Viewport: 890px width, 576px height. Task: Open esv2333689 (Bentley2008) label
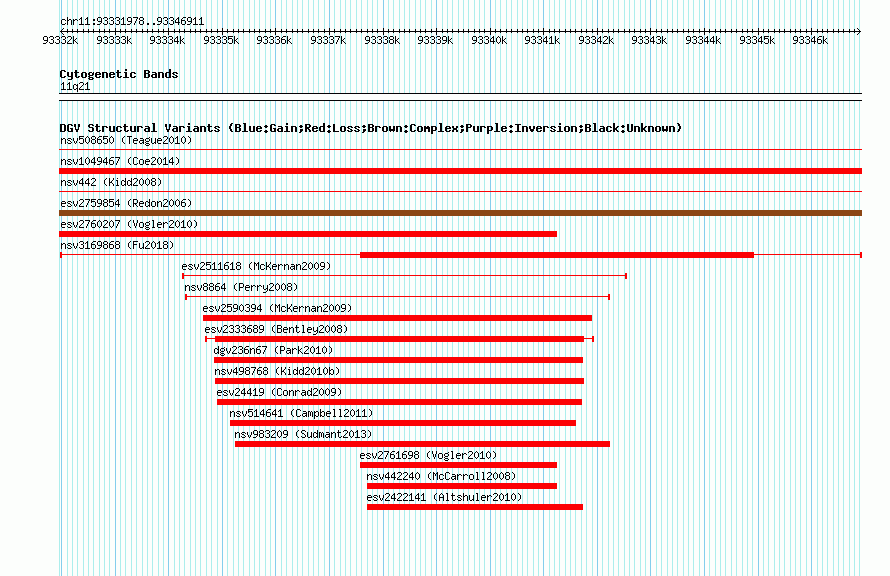pyautogui.click(x=276, y=329)
